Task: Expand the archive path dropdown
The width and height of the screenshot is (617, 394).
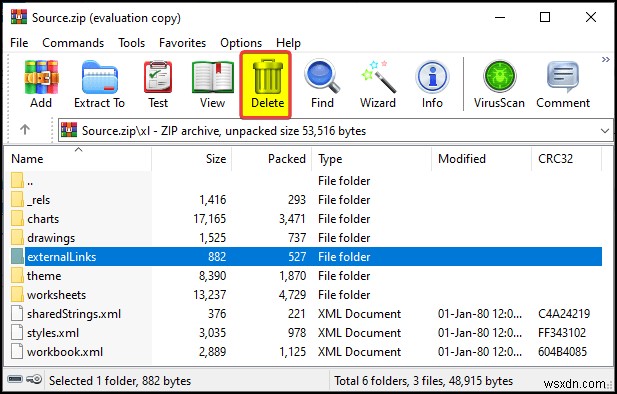Action: point(605,131)
